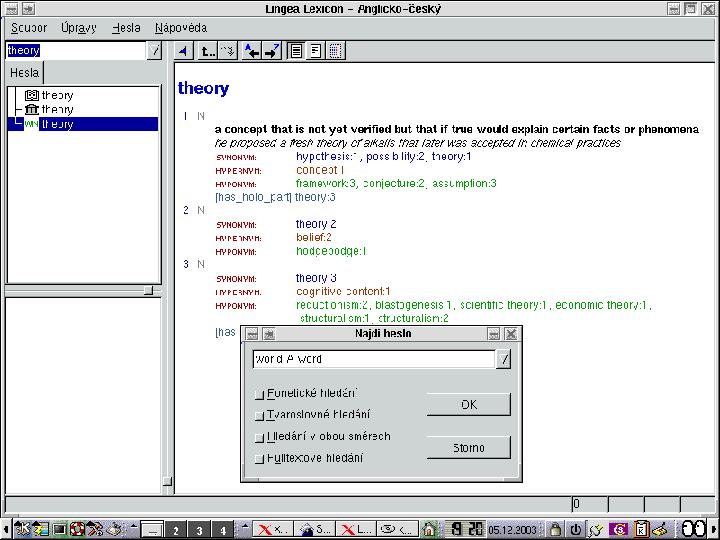Select the dotted grid view icon
This screenshot has width=720, height=540.
pyautogui.click(x=335, y=51)
